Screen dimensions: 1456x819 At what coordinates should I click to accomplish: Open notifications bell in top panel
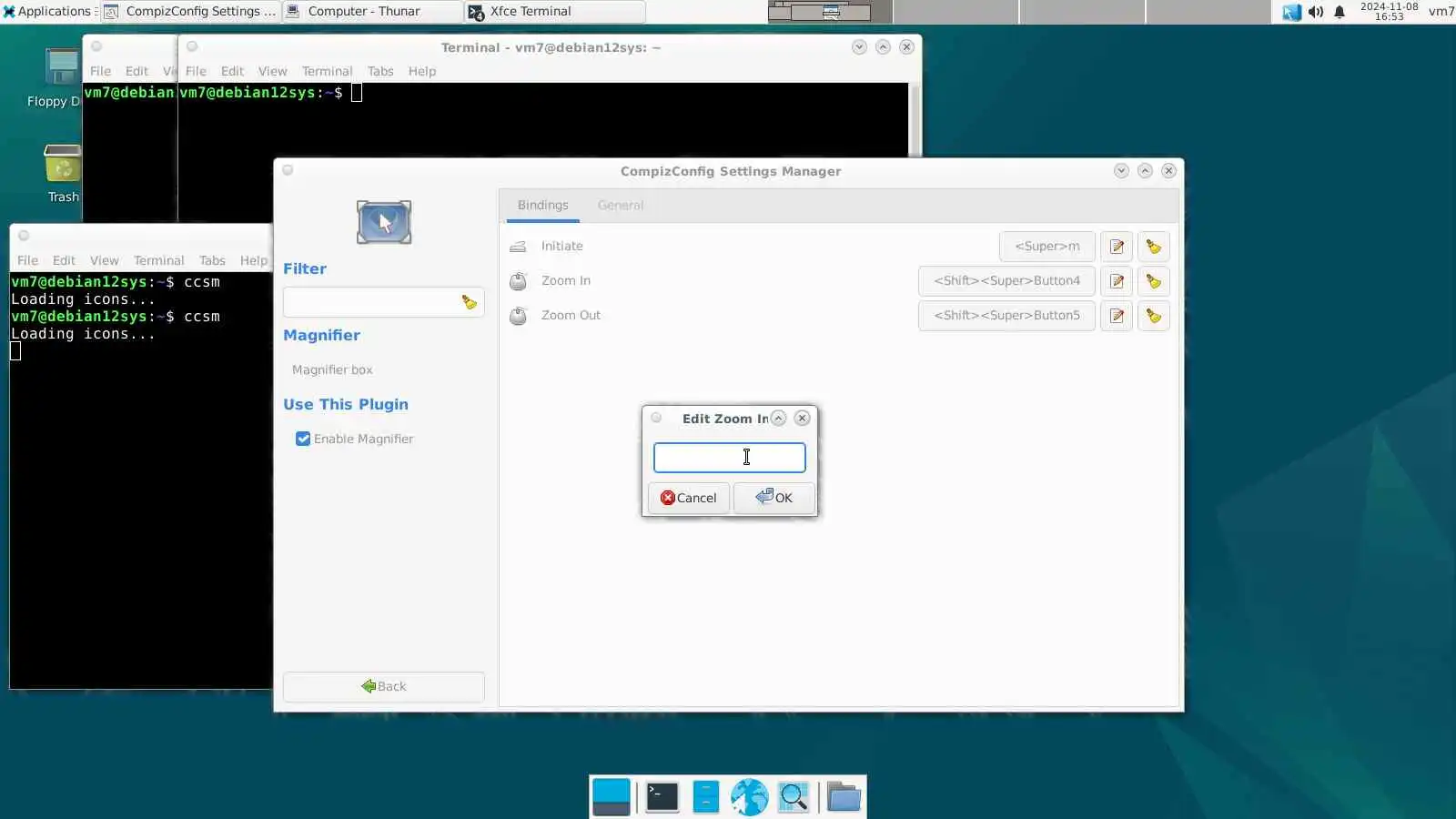[1340, 12]
